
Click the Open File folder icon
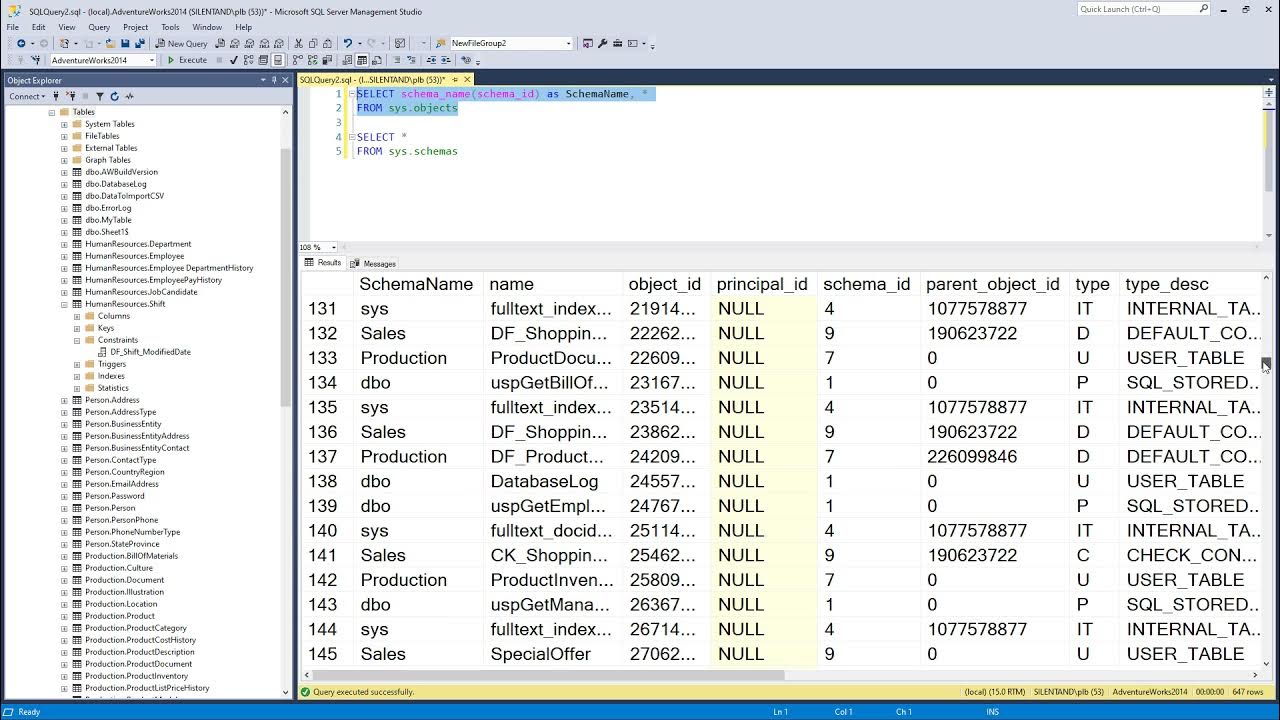(x=111, y=44)
